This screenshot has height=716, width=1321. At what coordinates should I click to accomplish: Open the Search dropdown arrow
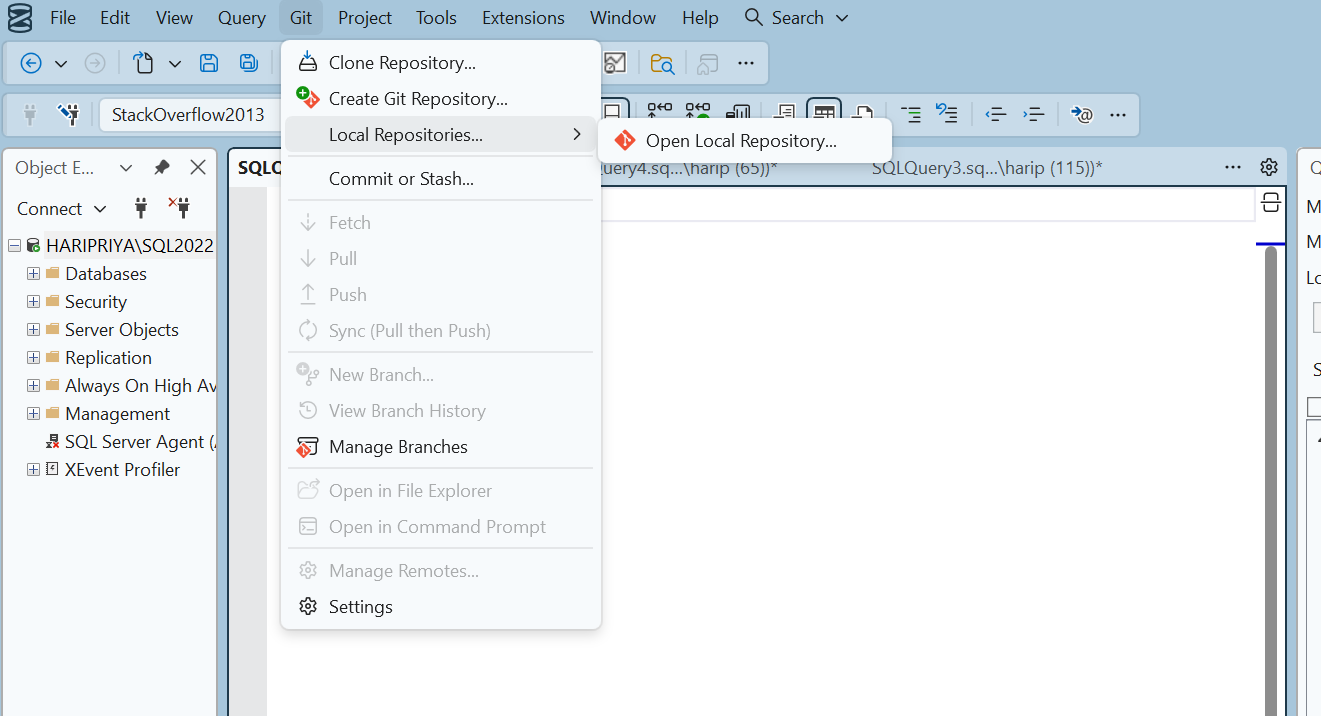coord(841,18)
